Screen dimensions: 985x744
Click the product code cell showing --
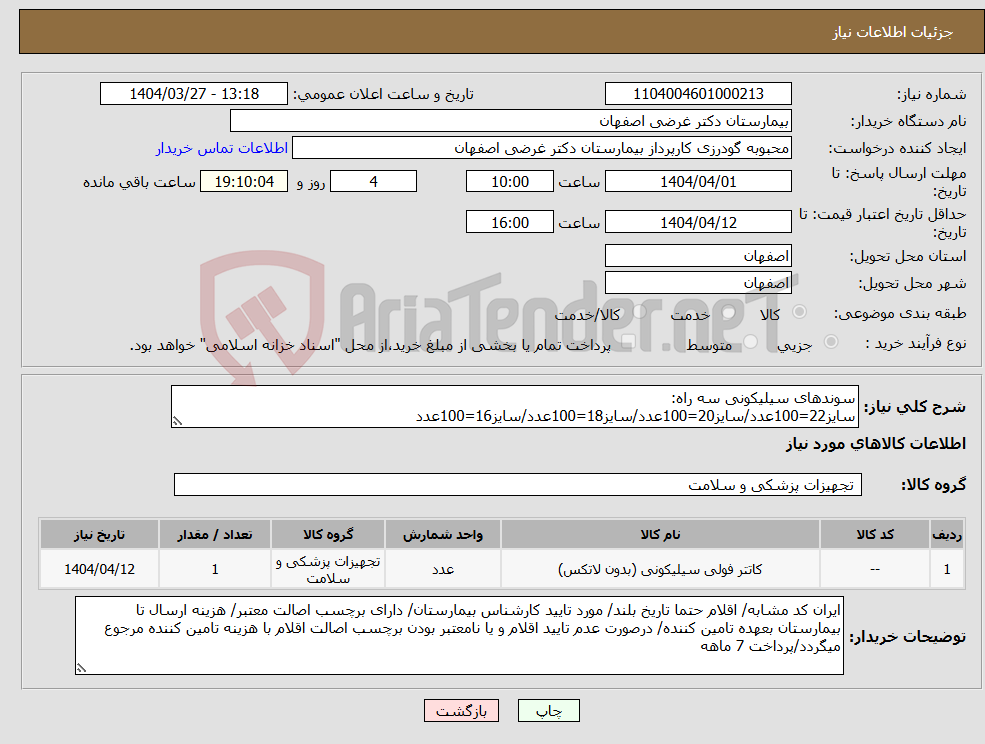(875, 569)
